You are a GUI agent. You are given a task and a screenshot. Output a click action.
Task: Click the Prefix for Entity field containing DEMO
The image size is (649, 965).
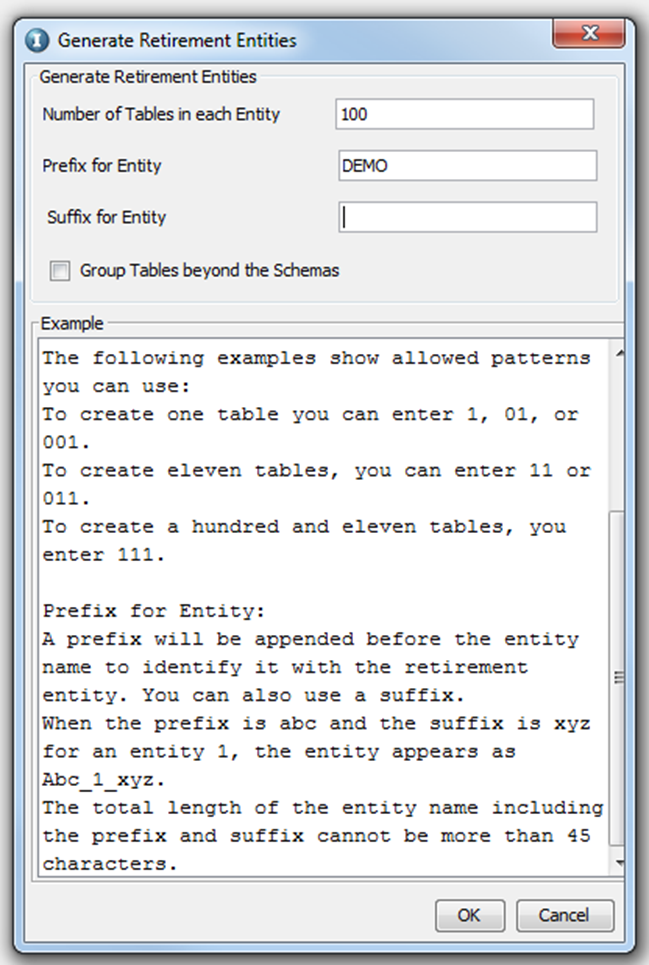pos(467,166)
